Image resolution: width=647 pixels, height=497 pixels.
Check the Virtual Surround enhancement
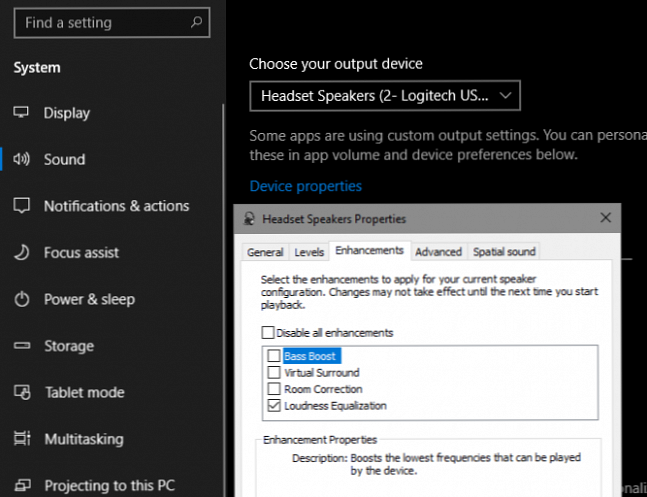pyautogui.click(x=274, y=373)
